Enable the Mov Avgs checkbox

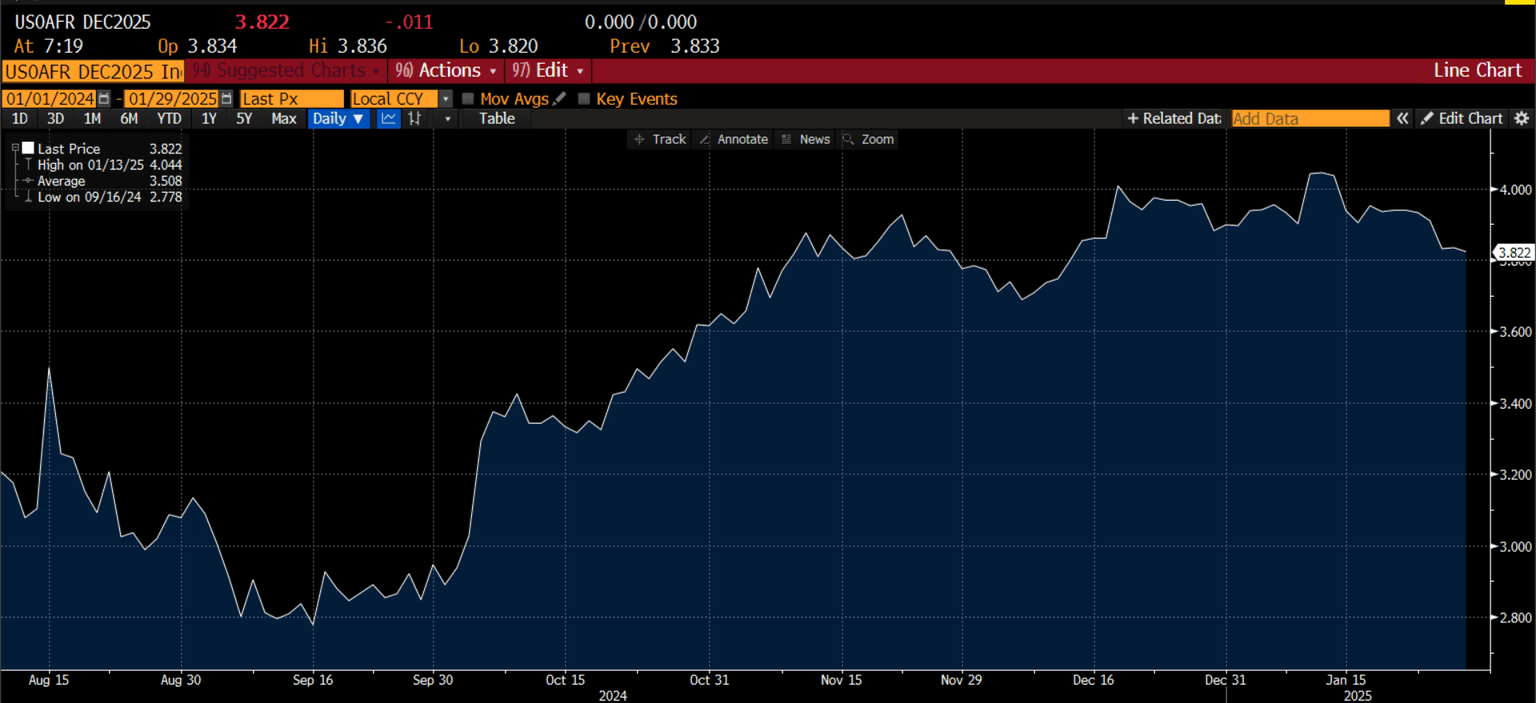click(x=468, y=99)
